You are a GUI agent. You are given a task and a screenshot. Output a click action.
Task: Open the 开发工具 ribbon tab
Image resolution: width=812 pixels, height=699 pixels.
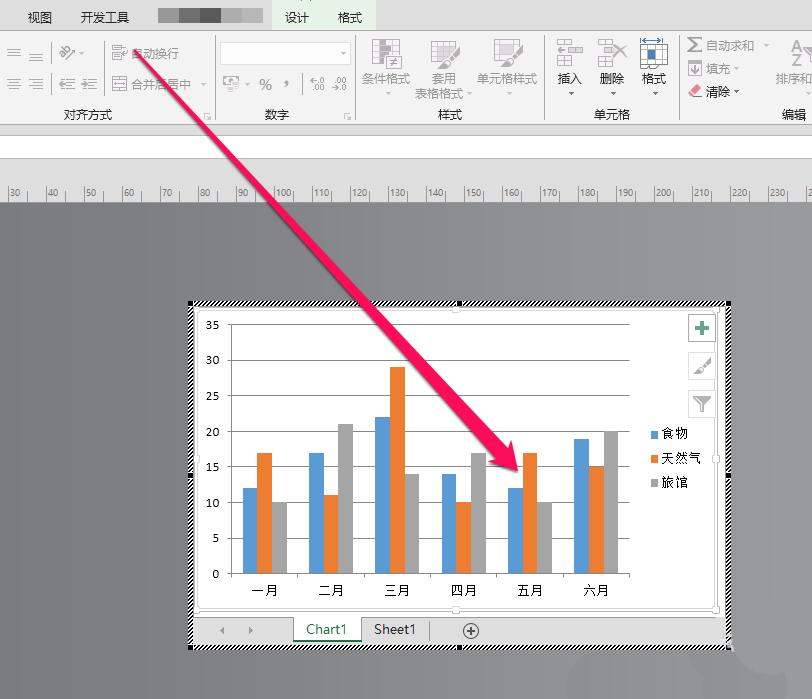(x=105, y=18)
